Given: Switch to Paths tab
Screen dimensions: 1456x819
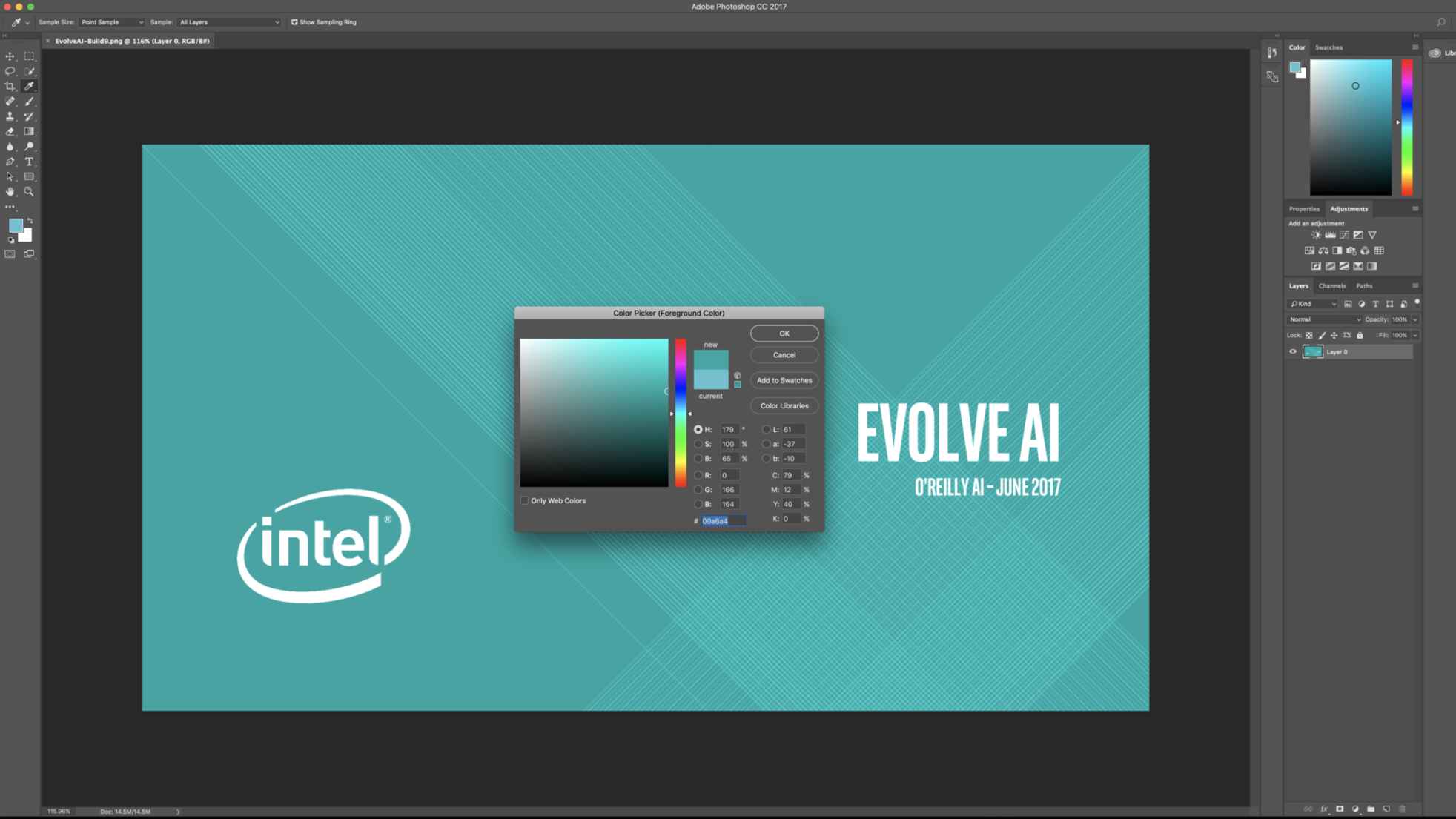Looking at the screenshot, I should coord(1364,286).
